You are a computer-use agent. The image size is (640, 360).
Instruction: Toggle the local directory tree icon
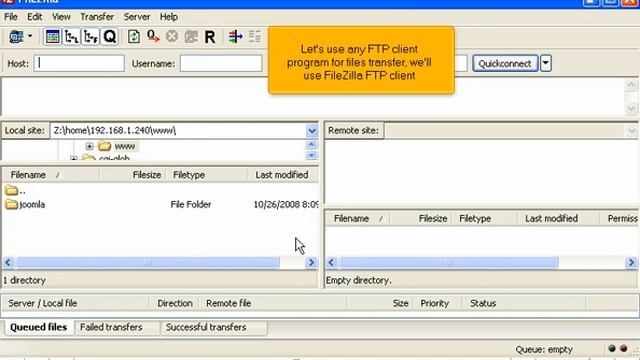coord(71,37)
